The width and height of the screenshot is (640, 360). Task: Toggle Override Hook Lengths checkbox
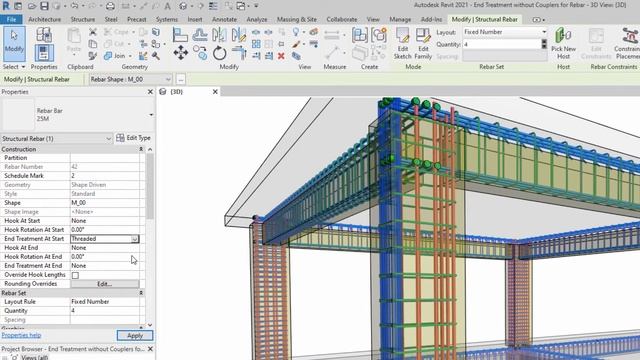(x=75, y=276)
